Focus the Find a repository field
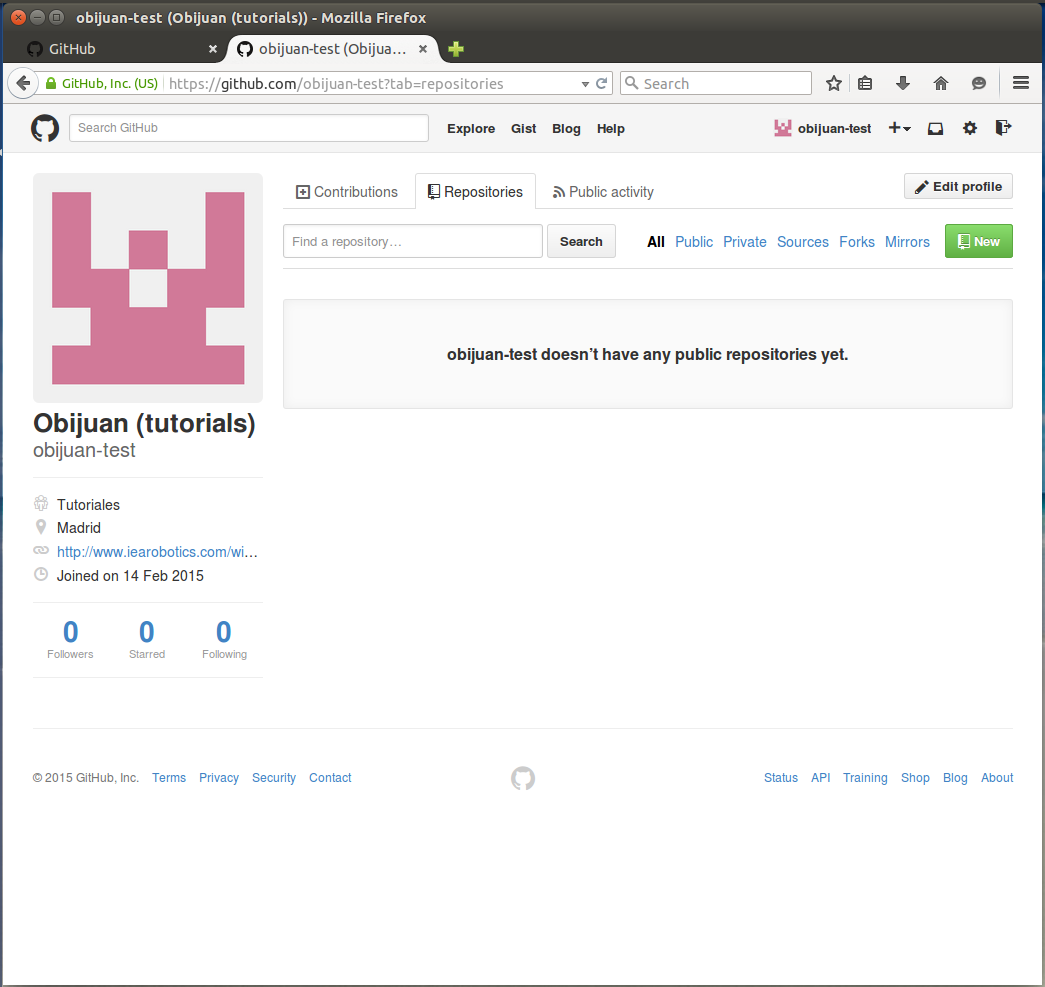This screenshot has width=1045, height=987. (x=412, y=242)
